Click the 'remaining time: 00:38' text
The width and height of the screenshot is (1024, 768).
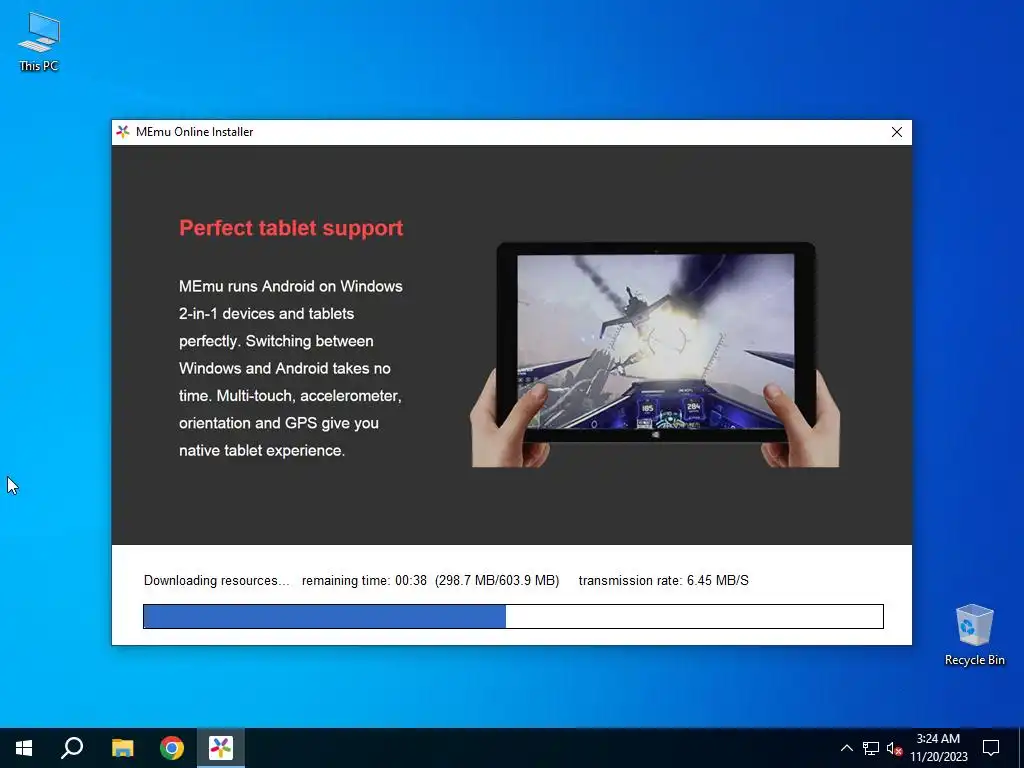coord(364,581)
